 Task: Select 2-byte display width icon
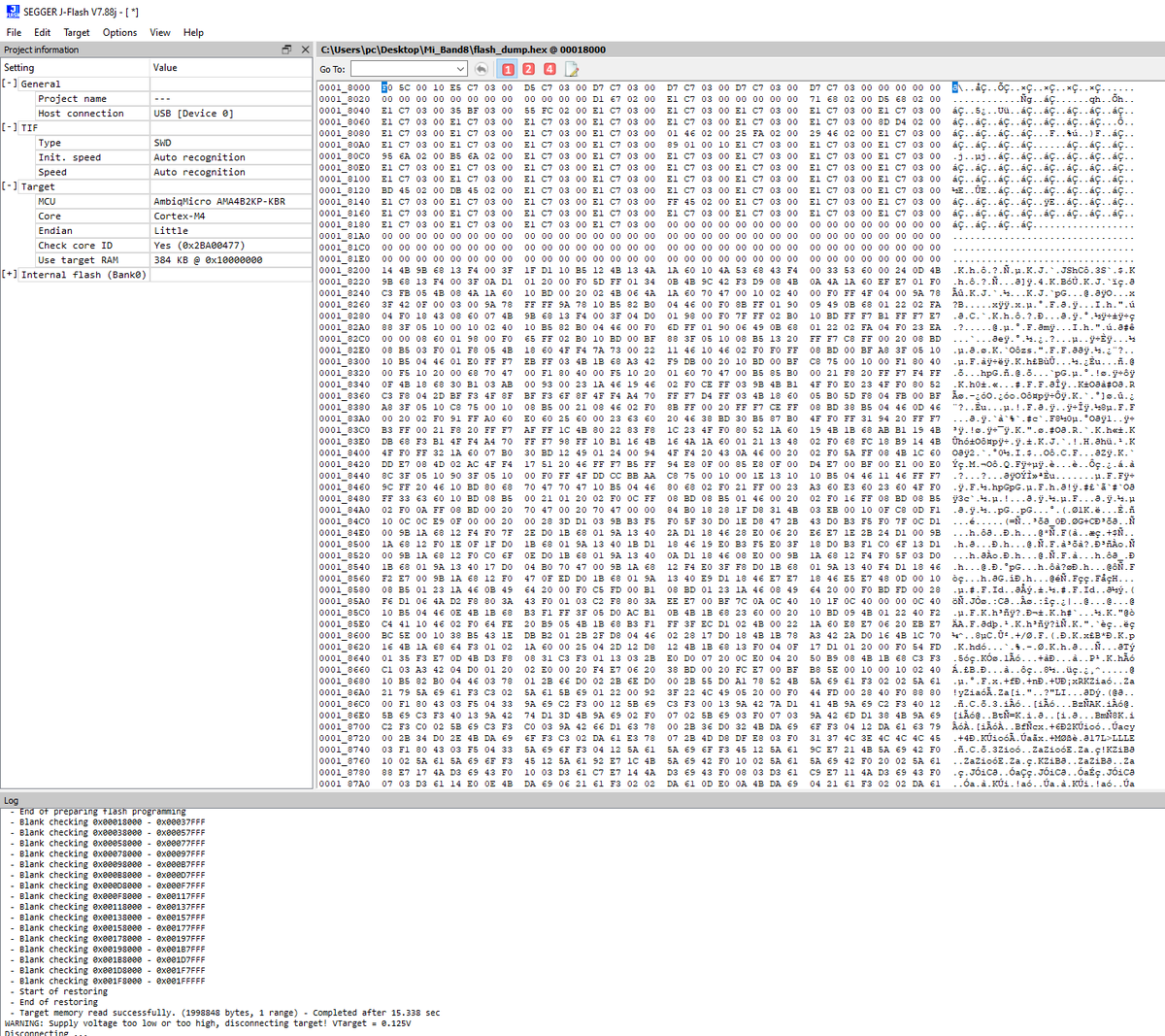(x=528, y=69)
